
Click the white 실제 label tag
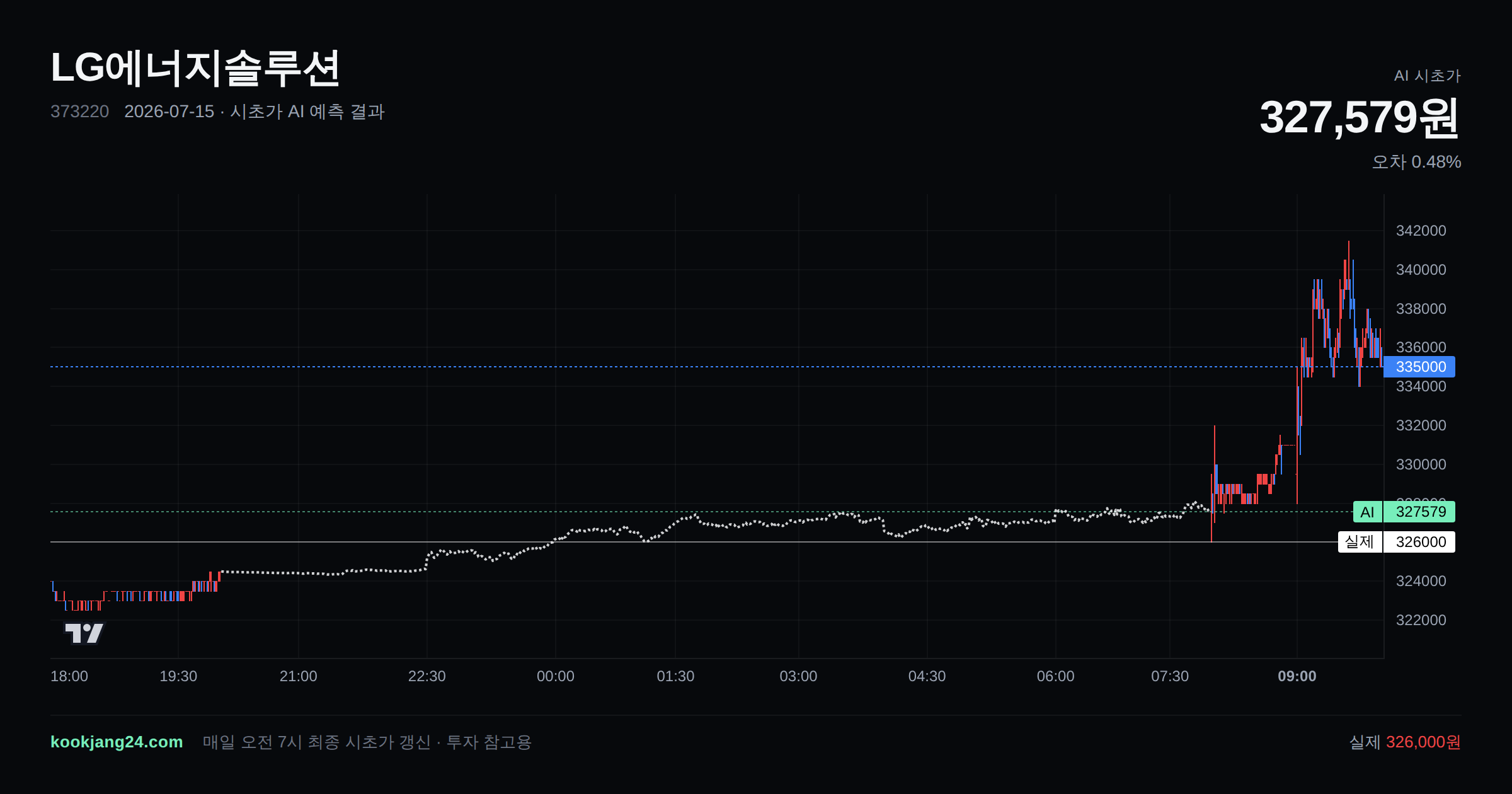[x=1360, y=542]
